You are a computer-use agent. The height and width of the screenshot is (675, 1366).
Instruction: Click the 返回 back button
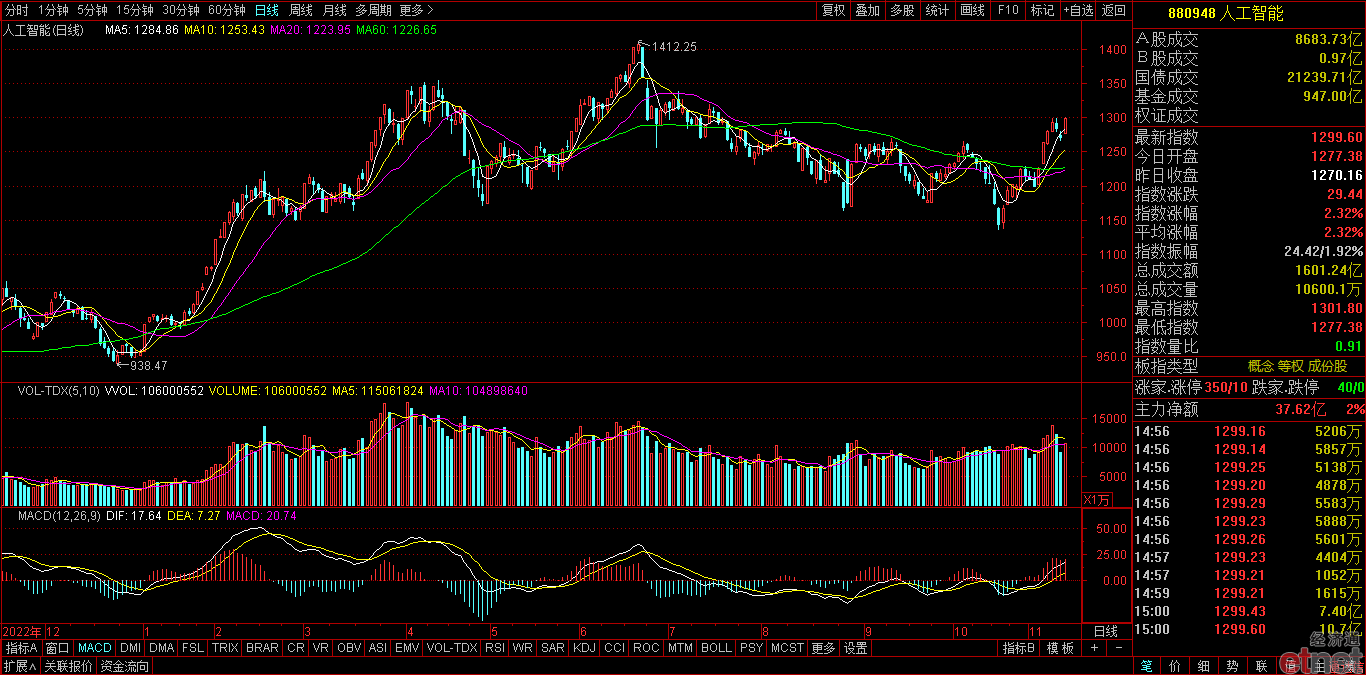click(x=1114, y=10)
